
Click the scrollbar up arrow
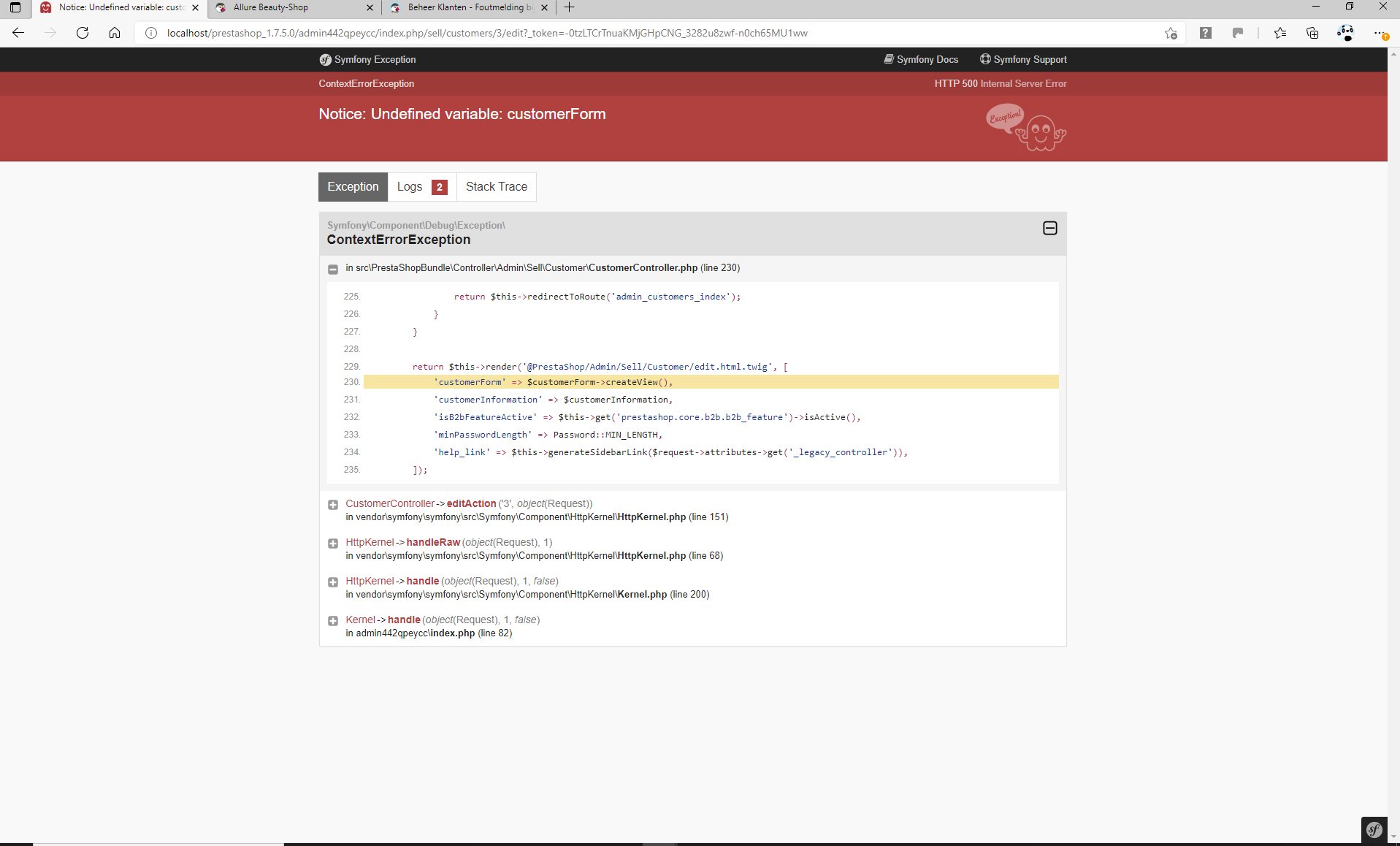[1393, 53]
